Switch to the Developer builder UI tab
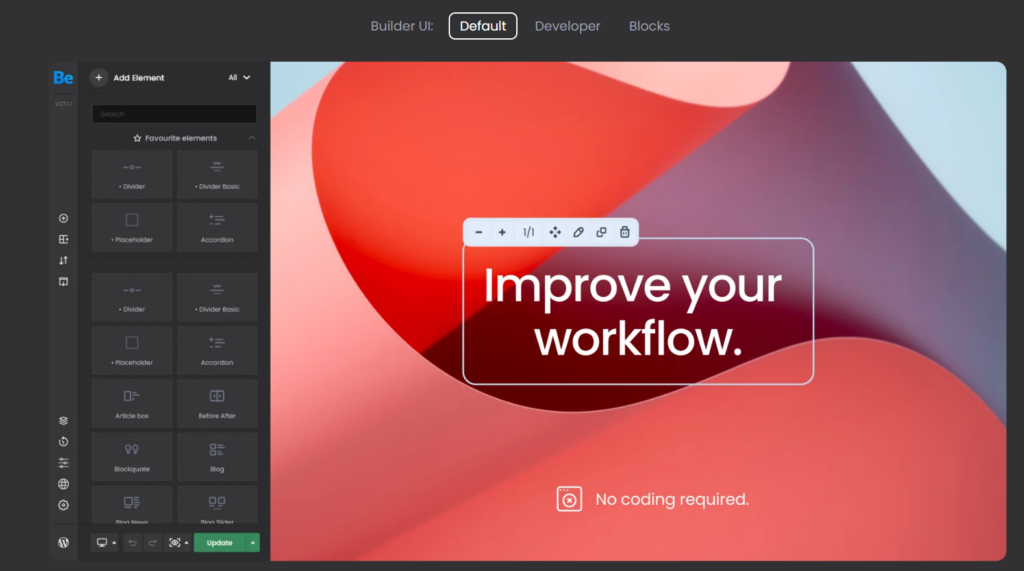1024x571 pixels. coord(568,26)
